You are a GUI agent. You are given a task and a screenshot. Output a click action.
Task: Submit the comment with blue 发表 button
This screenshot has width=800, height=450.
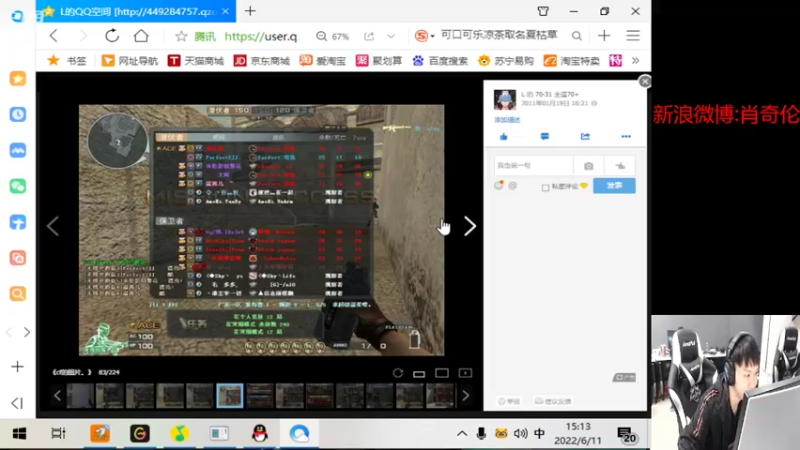(x=614, y=186)
